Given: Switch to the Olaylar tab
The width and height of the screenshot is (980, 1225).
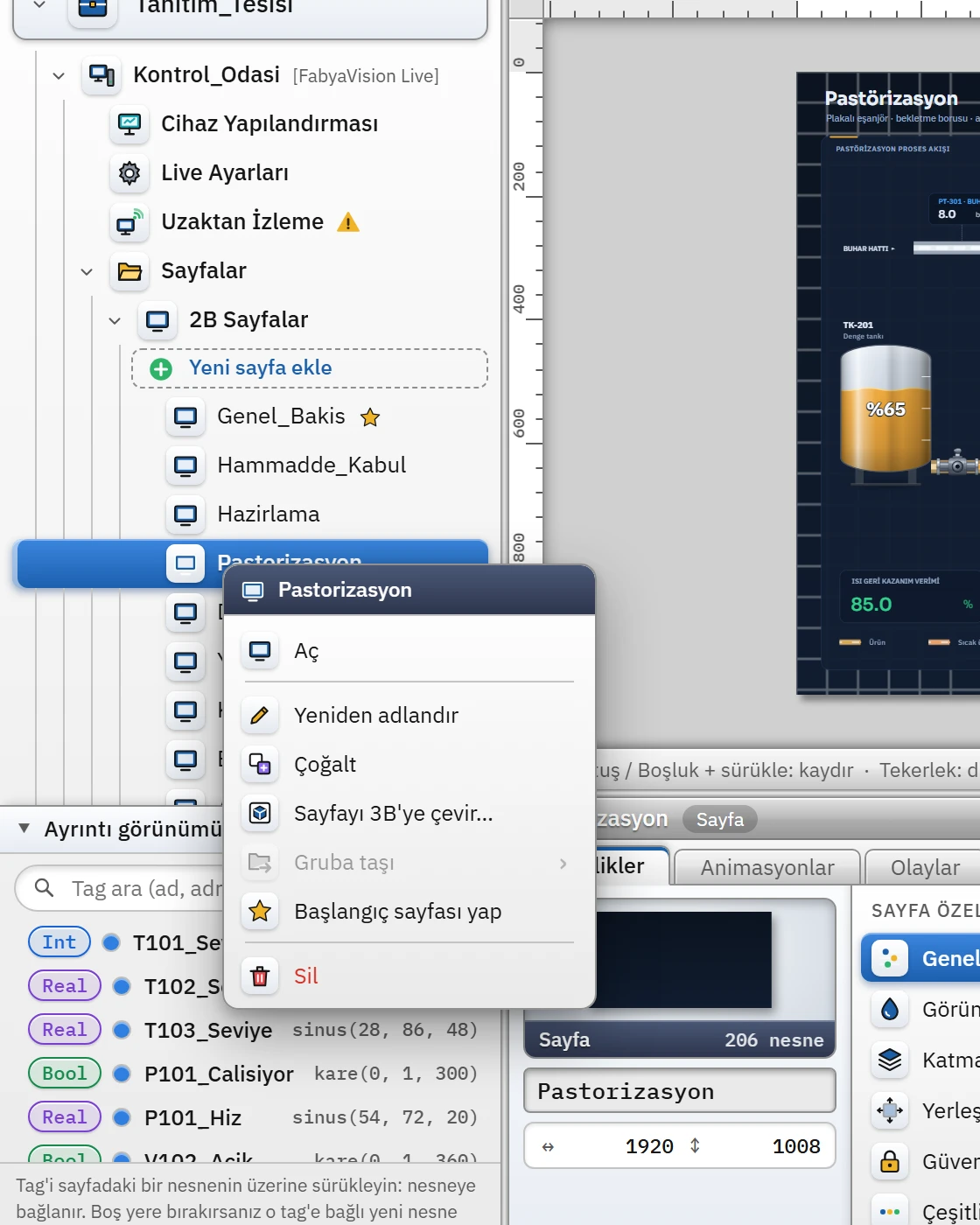Looking at the screenshot, I should (x=925, y=867).
